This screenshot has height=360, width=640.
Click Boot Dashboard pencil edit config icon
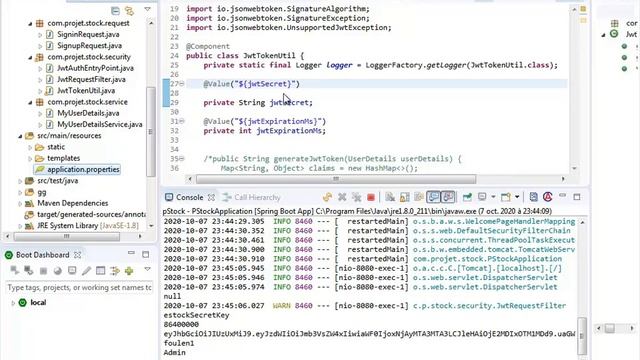pyautogui.click(x=86, y=271)
